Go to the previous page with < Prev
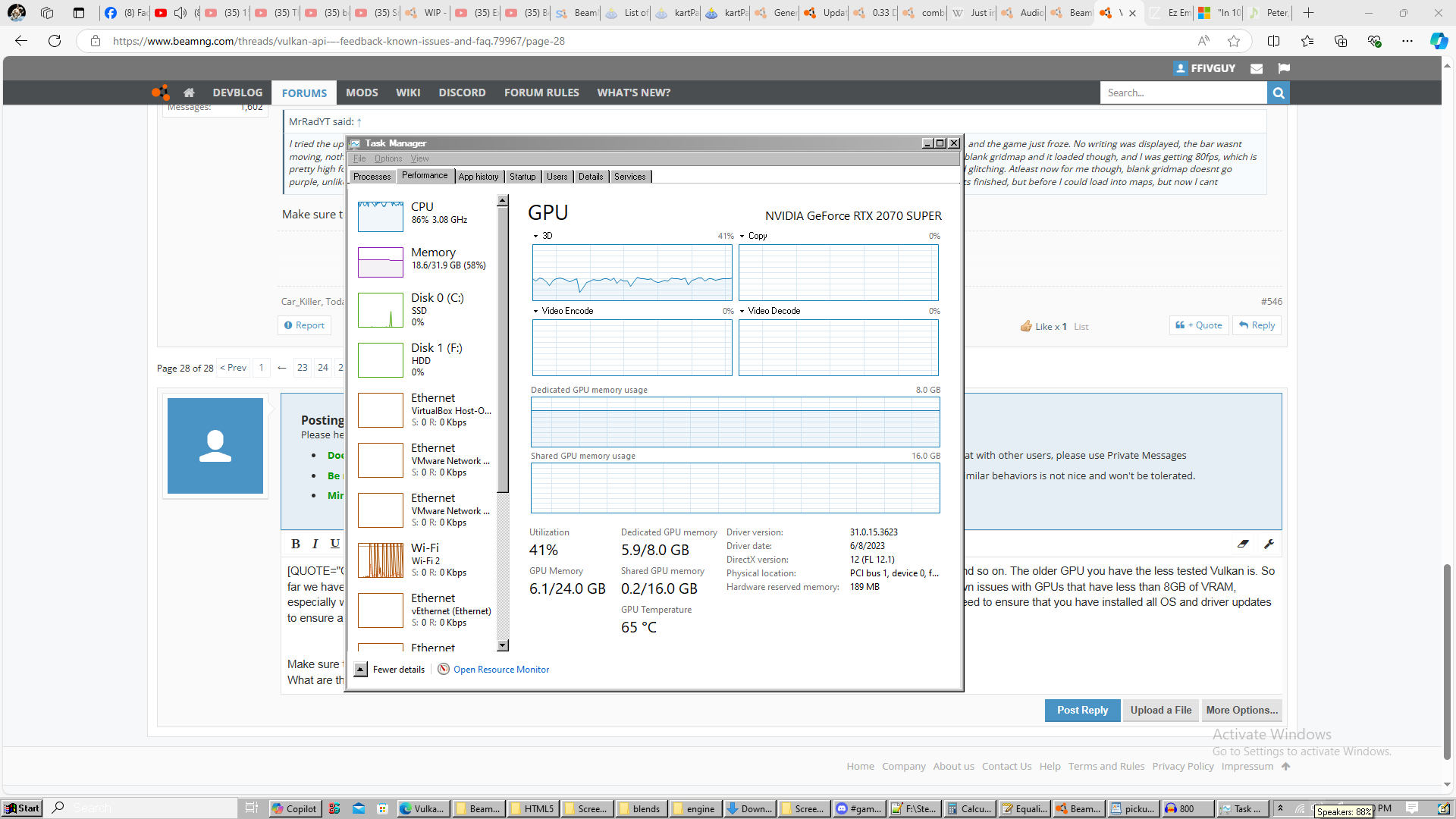Viewport: 1456px width, 819px height. pyautogui.click(x=233, y=368)
